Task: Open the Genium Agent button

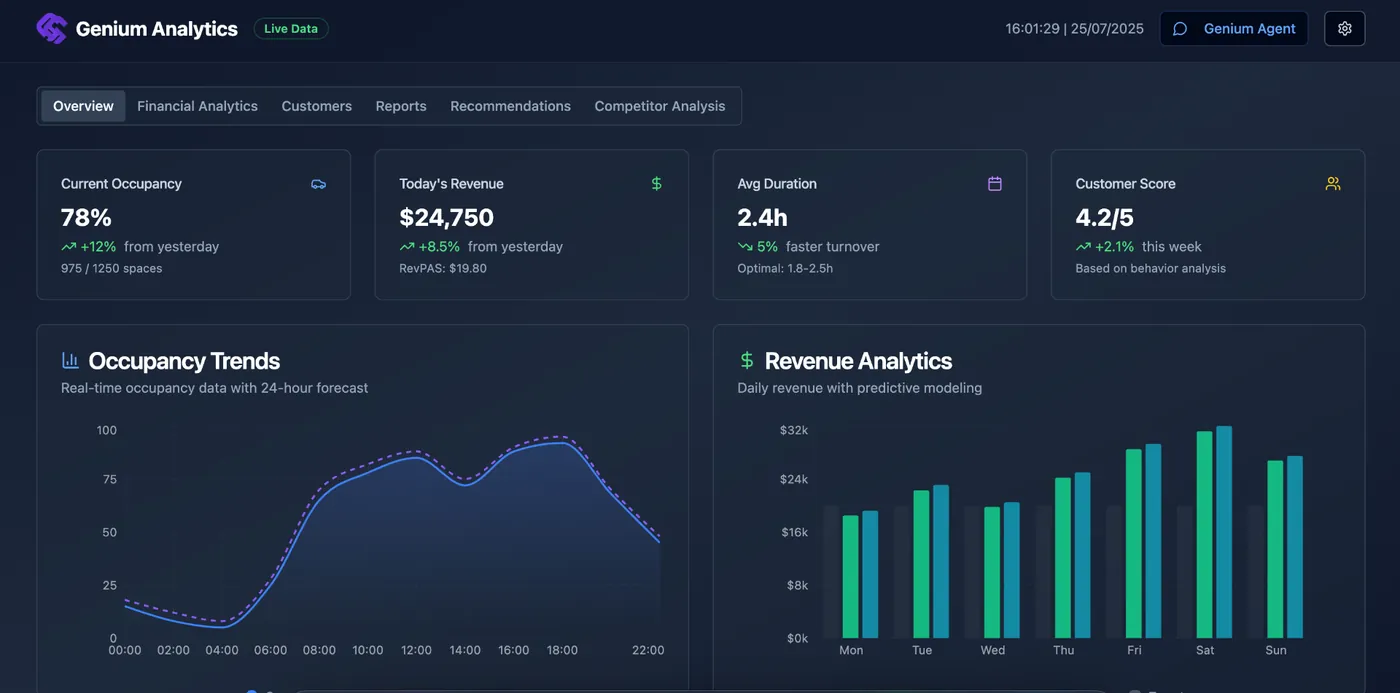Action: click(1234, 29)
